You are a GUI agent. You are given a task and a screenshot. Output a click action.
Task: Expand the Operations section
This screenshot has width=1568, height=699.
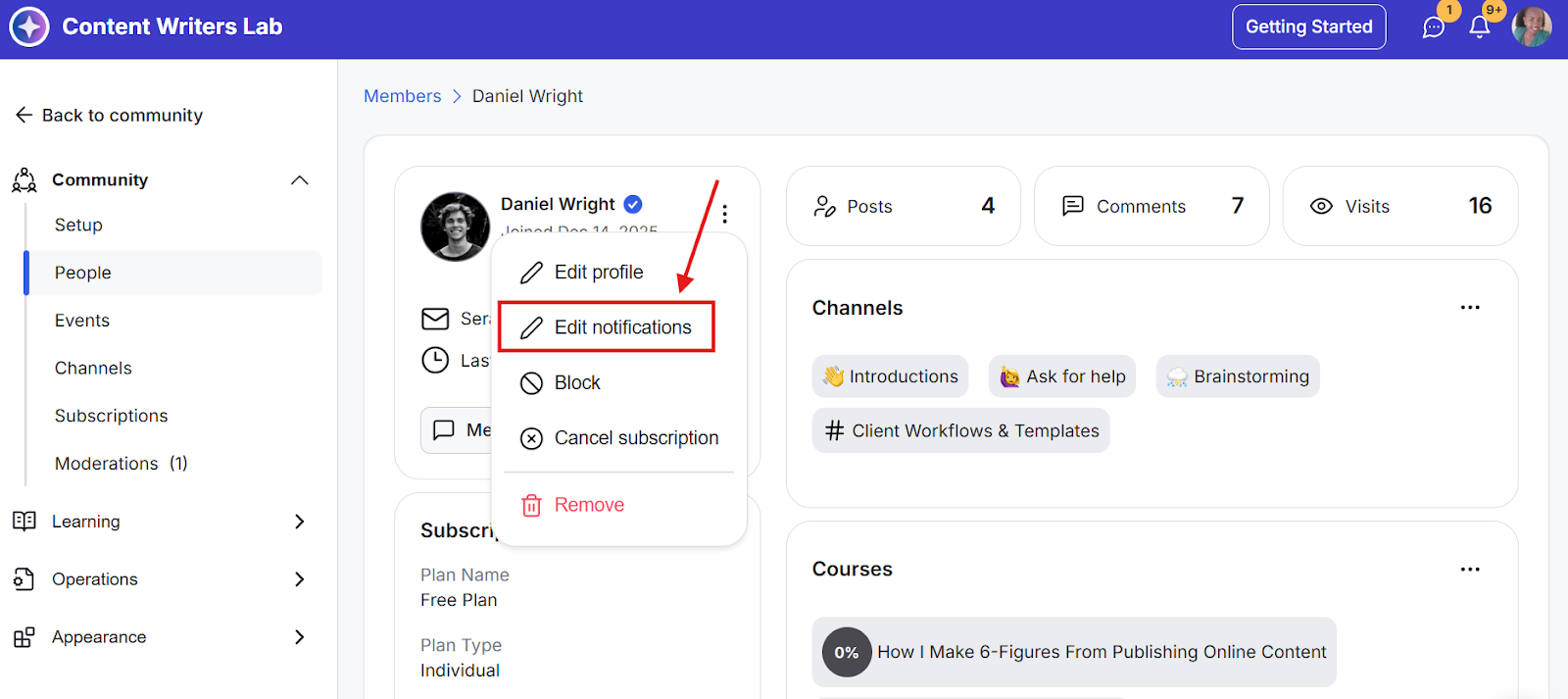tap(300, 579)
